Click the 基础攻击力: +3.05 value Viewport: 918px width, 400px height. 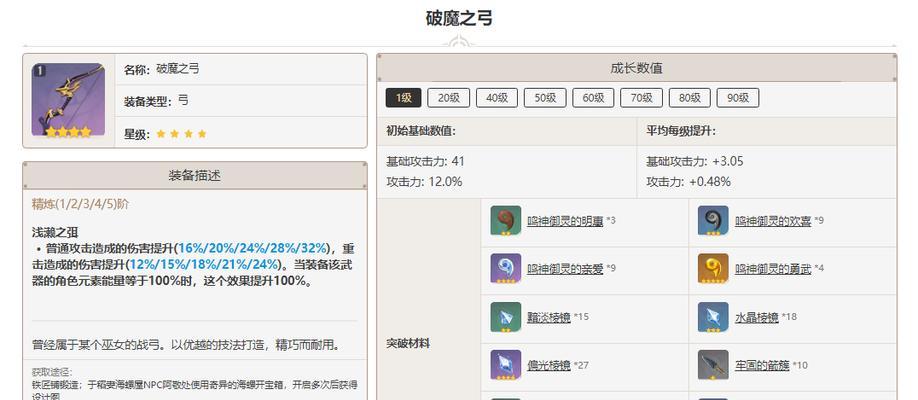point(694,161)
